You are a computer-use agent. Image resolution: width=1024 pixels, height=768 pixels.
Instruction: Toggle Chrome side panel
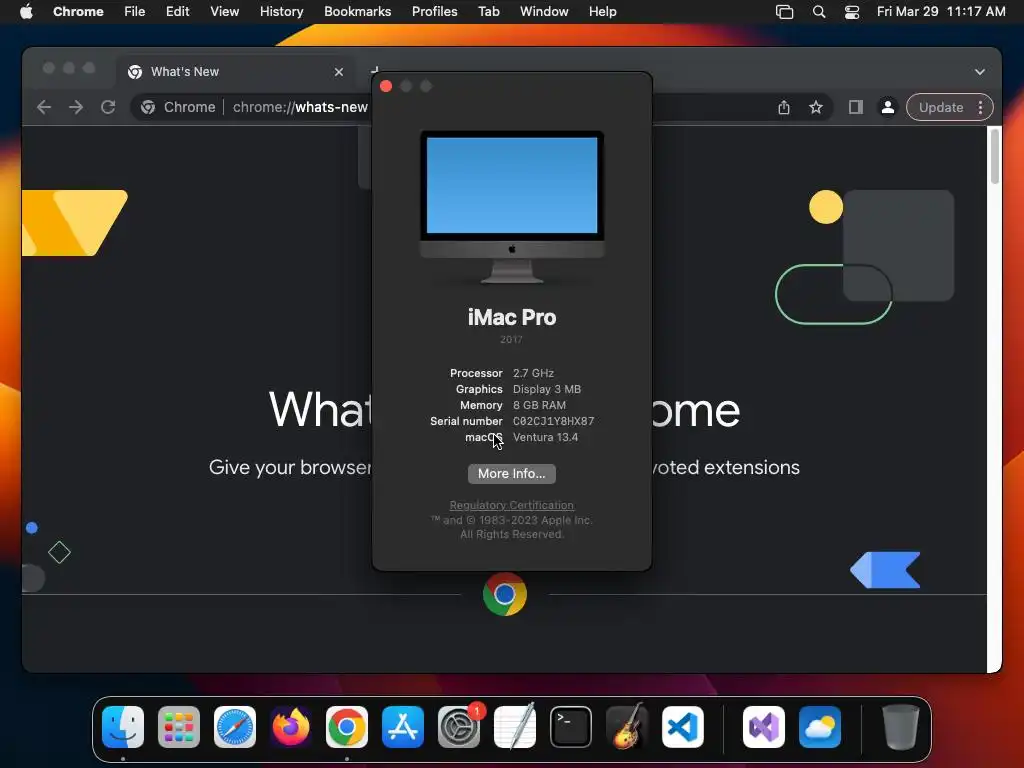pyautogui.click(x=856, y=108)
